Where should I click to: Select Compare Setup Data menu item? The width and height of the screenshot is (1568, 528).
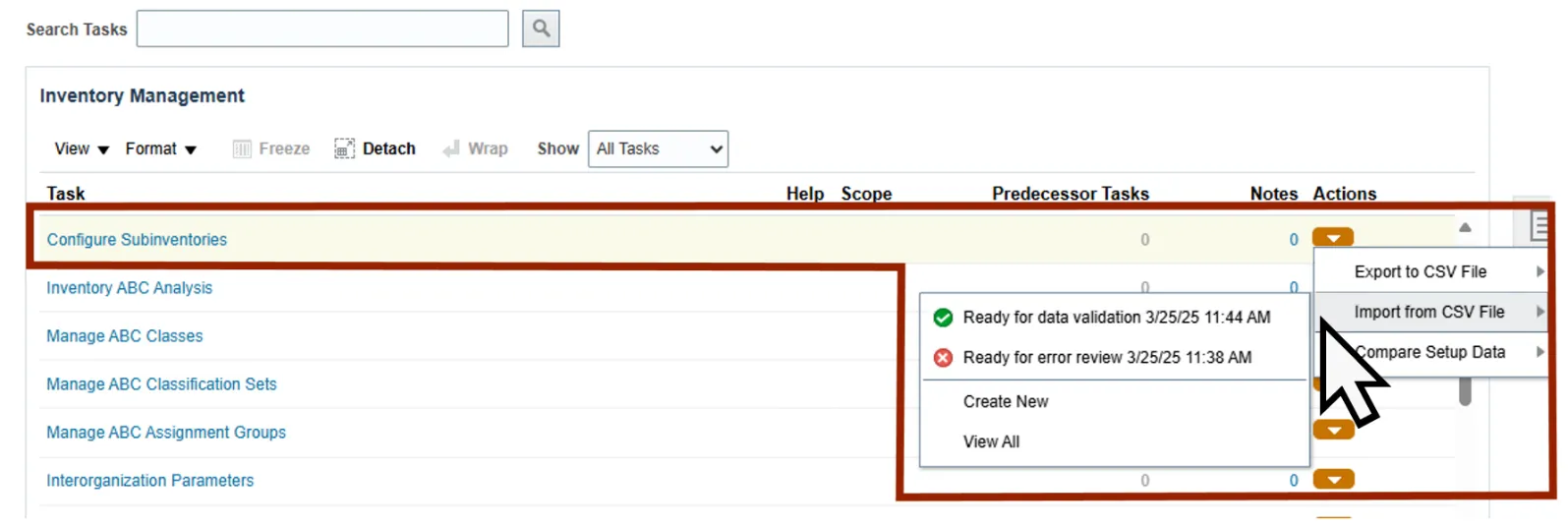point(1429,352)
